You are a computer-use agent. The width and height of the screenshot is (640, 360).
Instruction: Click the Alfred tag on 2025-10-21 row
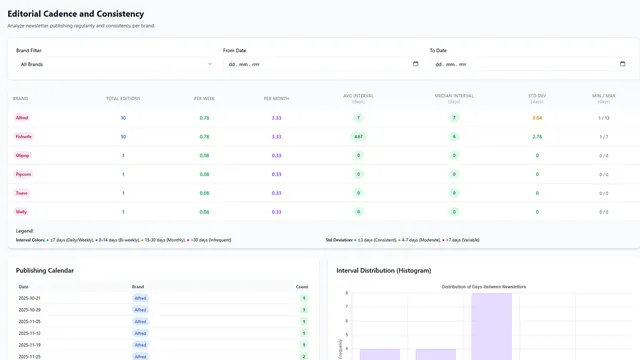pyautogui.click(x=140, y=298)
